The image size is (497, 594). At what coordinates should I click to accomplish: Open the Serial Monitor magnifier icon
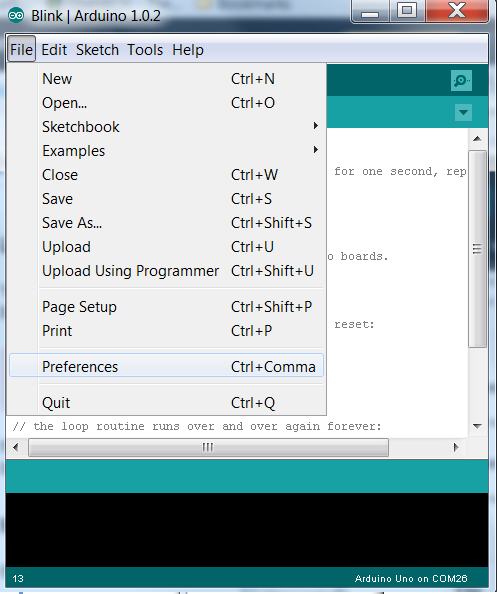461,80
